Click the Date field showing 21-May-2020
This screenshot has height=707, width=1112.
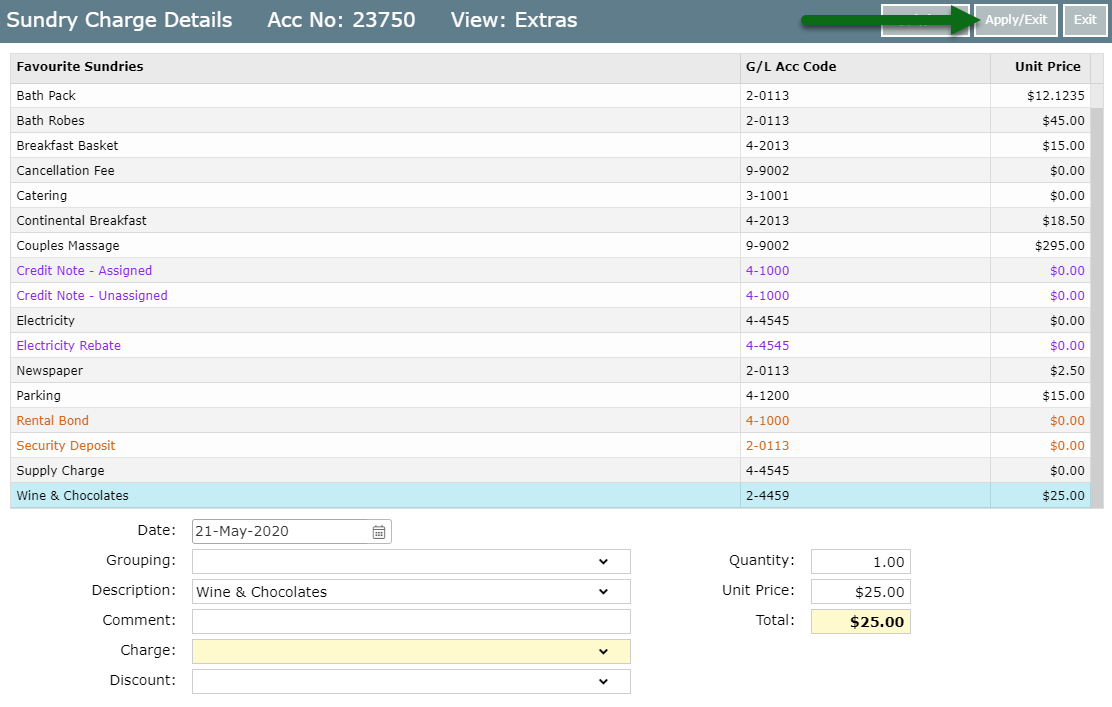[291, 532]
